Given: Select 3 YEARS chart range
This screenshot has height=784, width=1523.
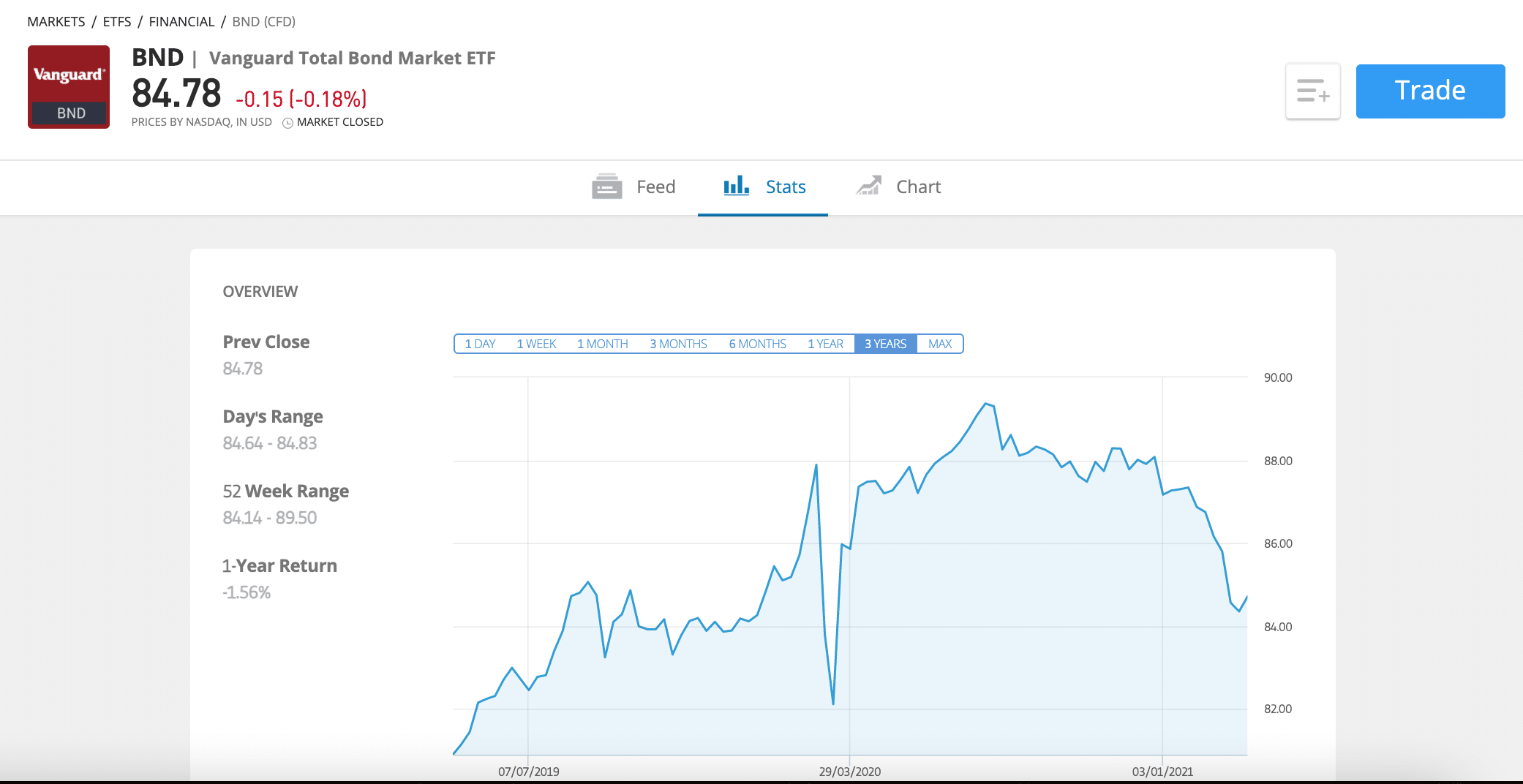Looking at the screenshot, I should pyautogui.click(x=885, y=344).
